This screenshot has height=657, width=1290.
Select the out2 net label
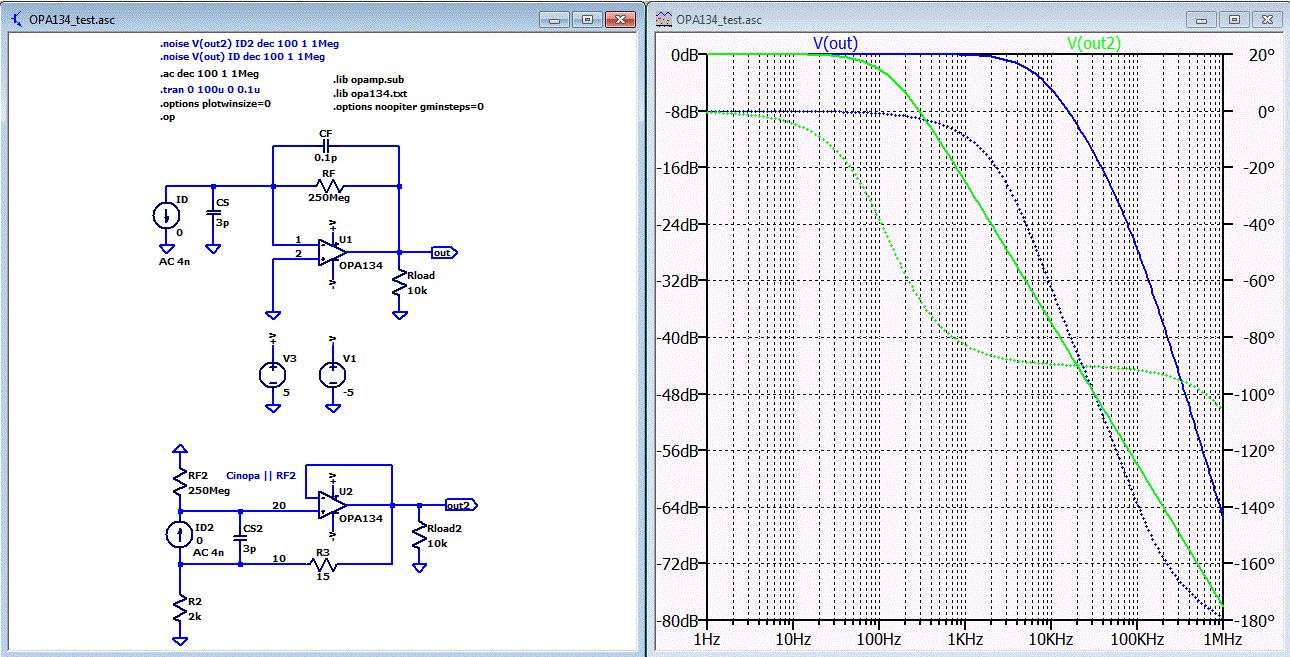tap(459, 504)
